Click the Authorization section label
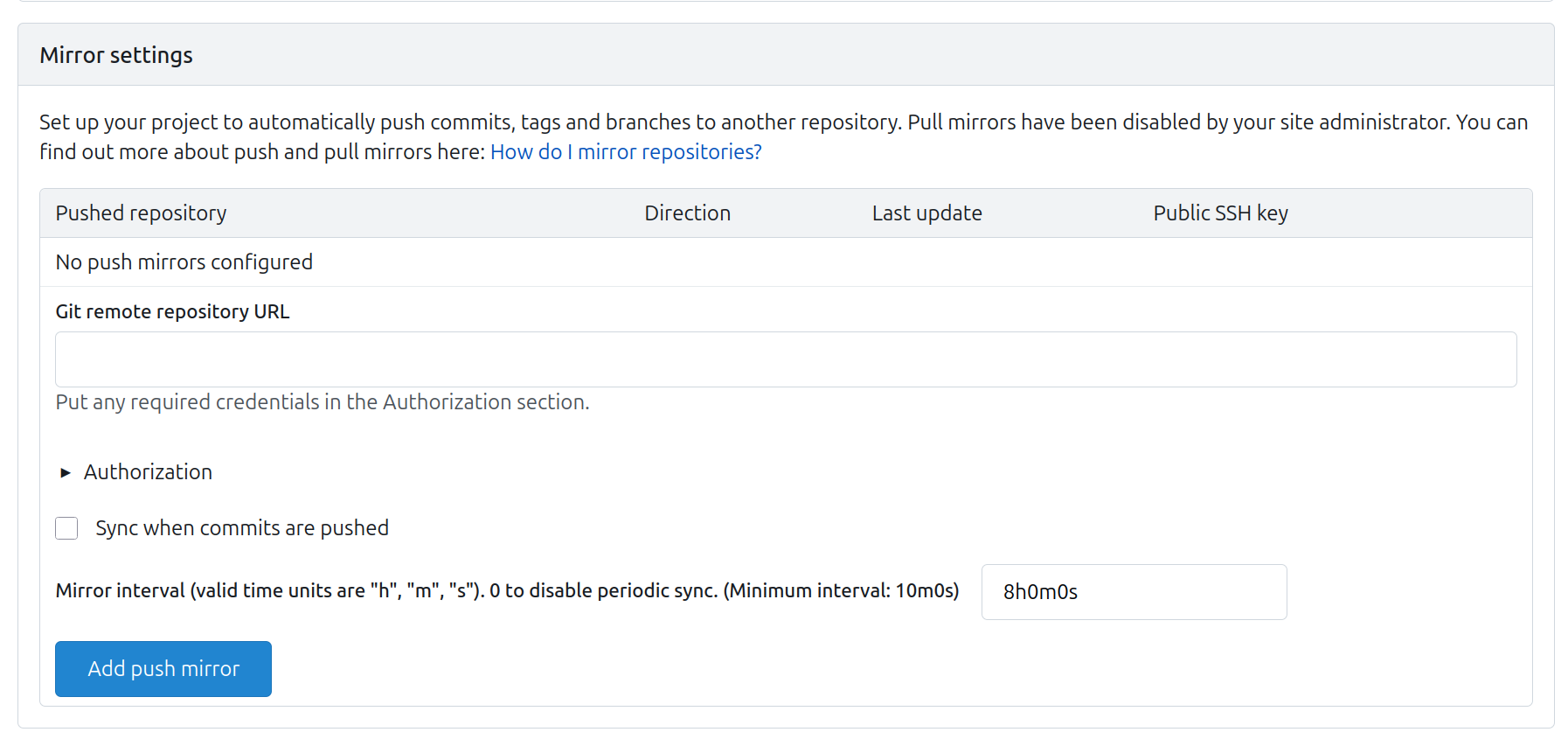This screenshot has height=739, width=1568. click(148, 472)
